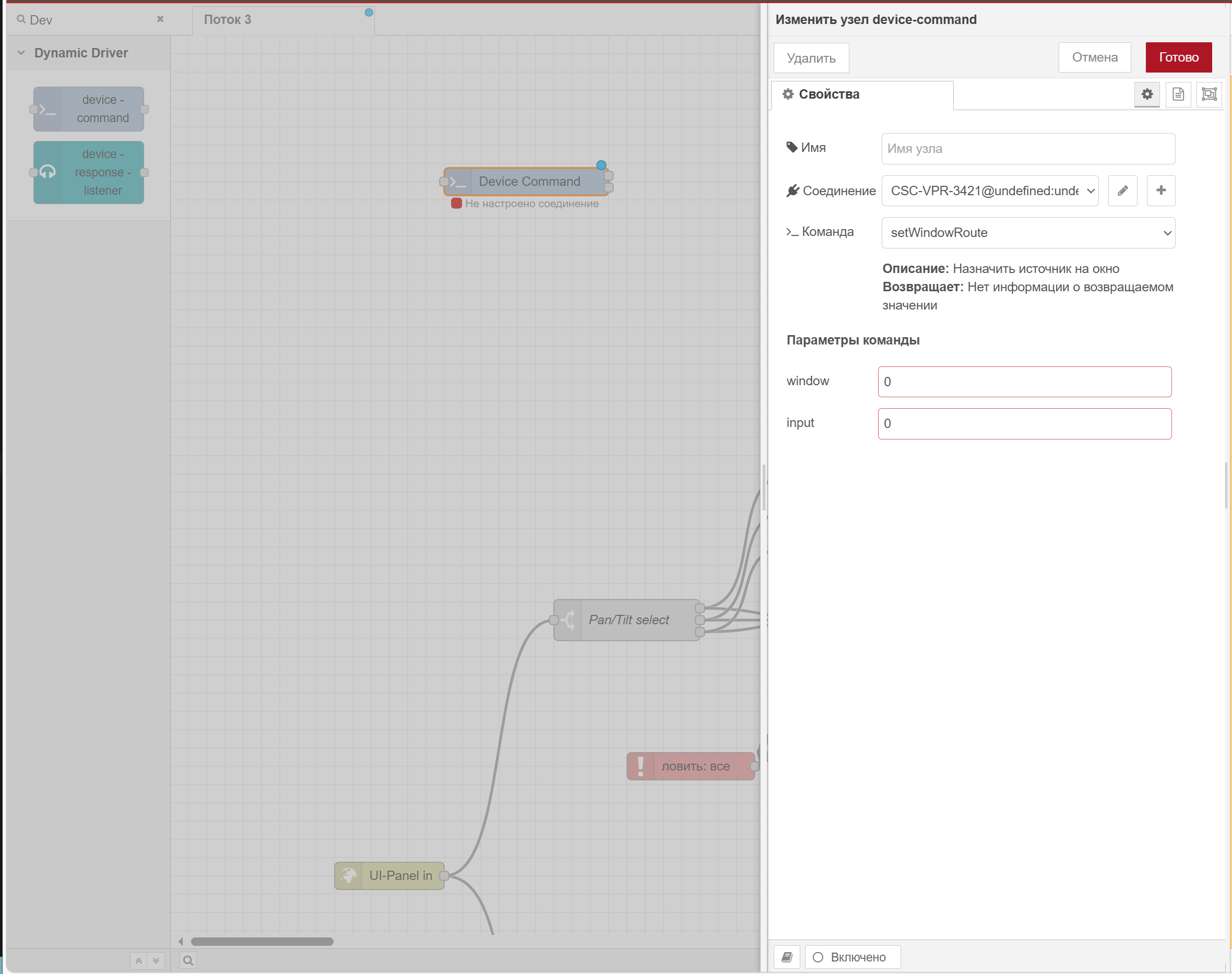Open the Соединение connection dropdown
Viewport: 1232px width, 974px height.
990,191
